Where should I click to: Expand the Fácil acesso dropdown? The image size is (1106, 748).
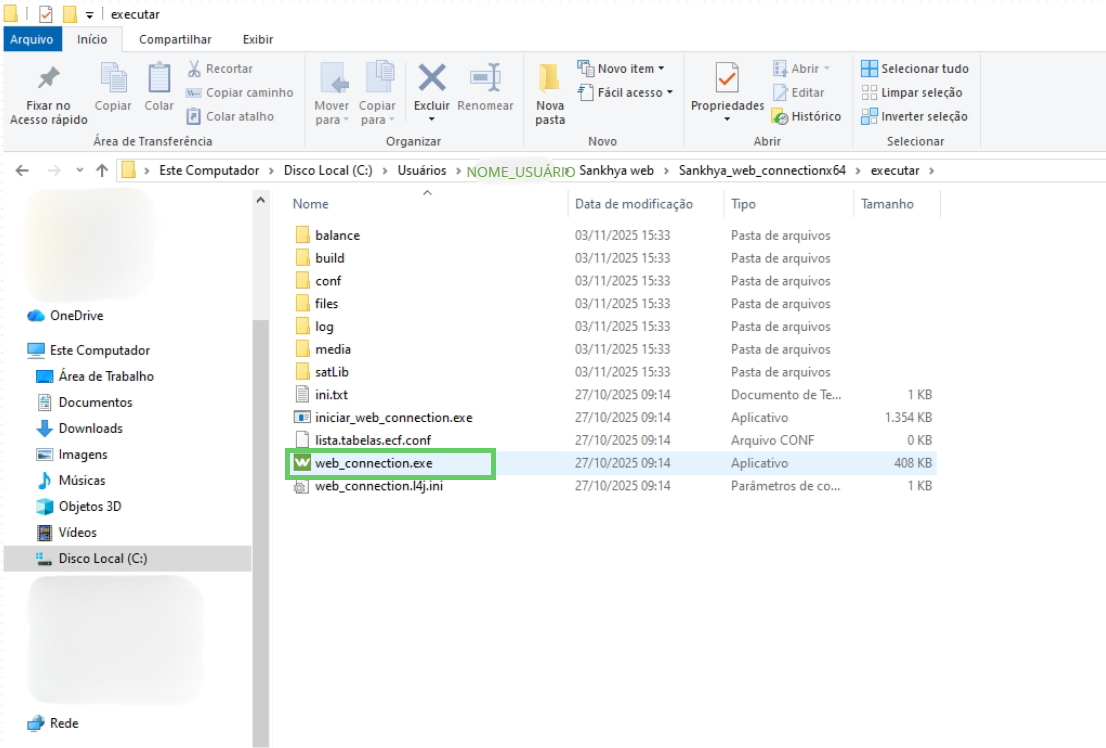coord(625,92)
